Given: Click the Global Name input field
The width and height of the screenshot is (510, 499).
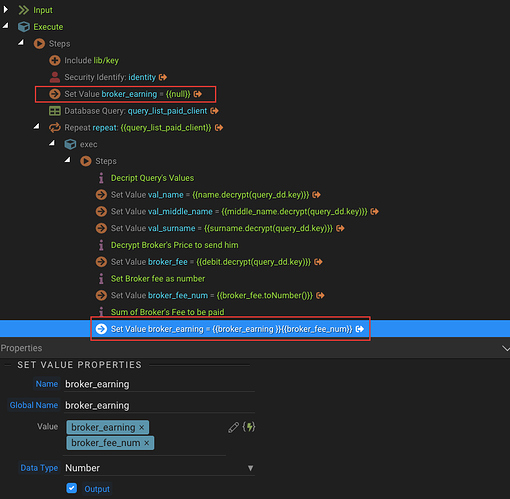Looking at the screenshot, I should (159, 405).
